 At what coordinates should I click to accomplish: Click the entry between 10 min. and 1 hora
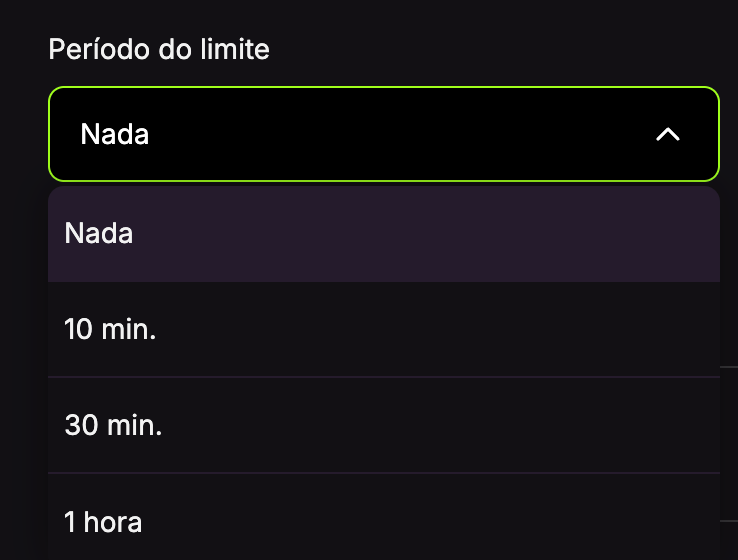(383, 425)
